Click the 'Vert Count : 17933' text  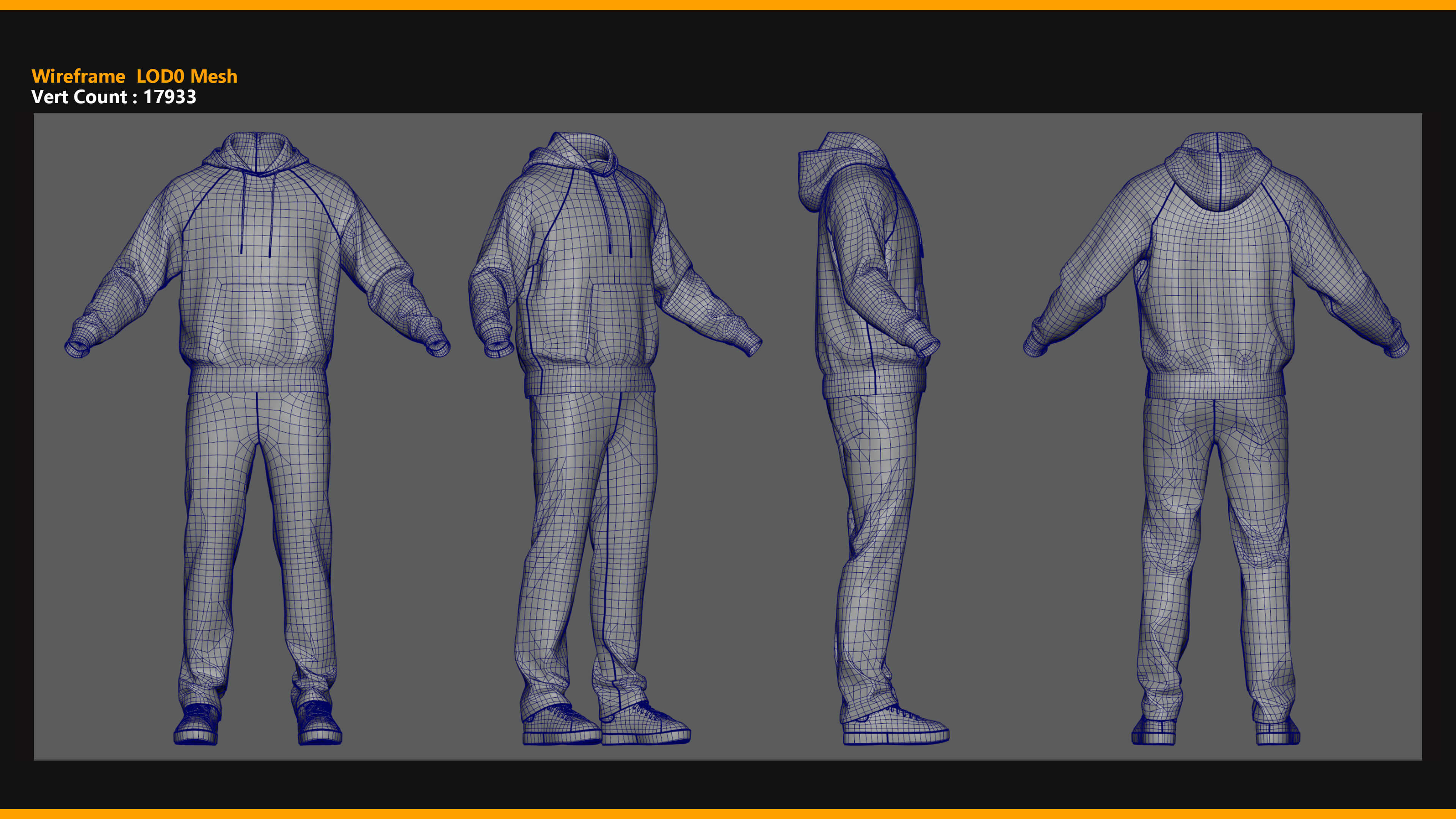point(114,97)
